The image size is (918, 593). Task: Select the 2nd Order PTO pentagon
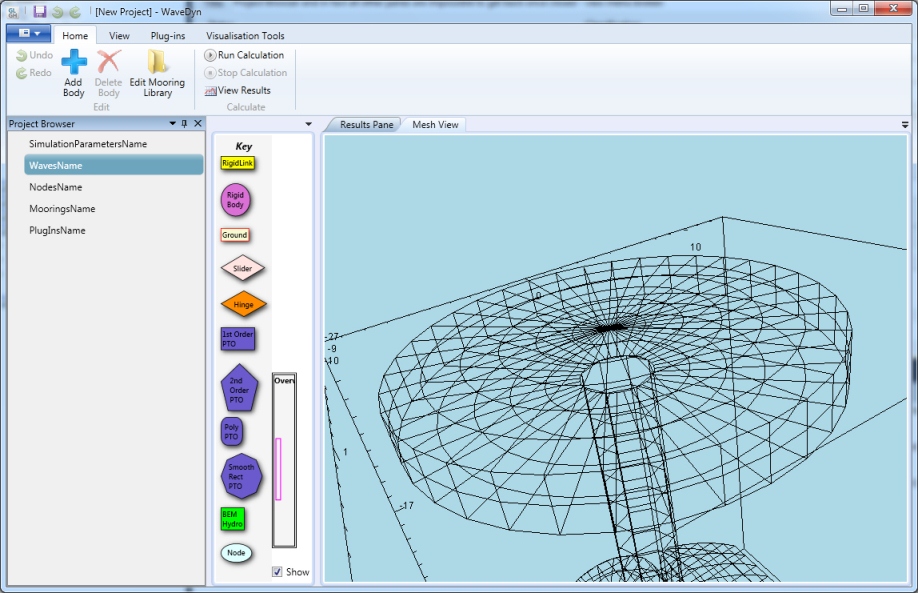pyautogui.click(x=238, y=390)
